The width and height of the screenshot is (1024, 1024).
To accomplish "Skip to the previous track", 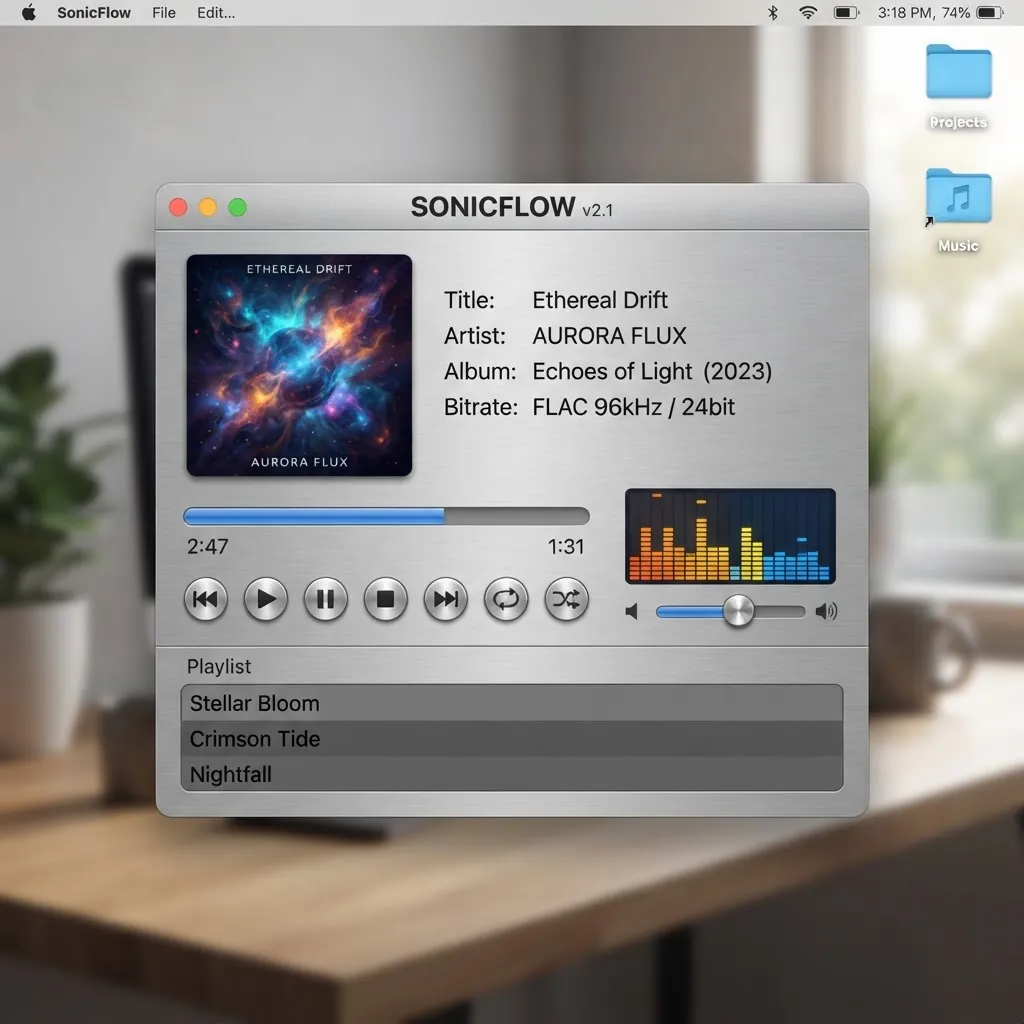I will click(206, 599).
